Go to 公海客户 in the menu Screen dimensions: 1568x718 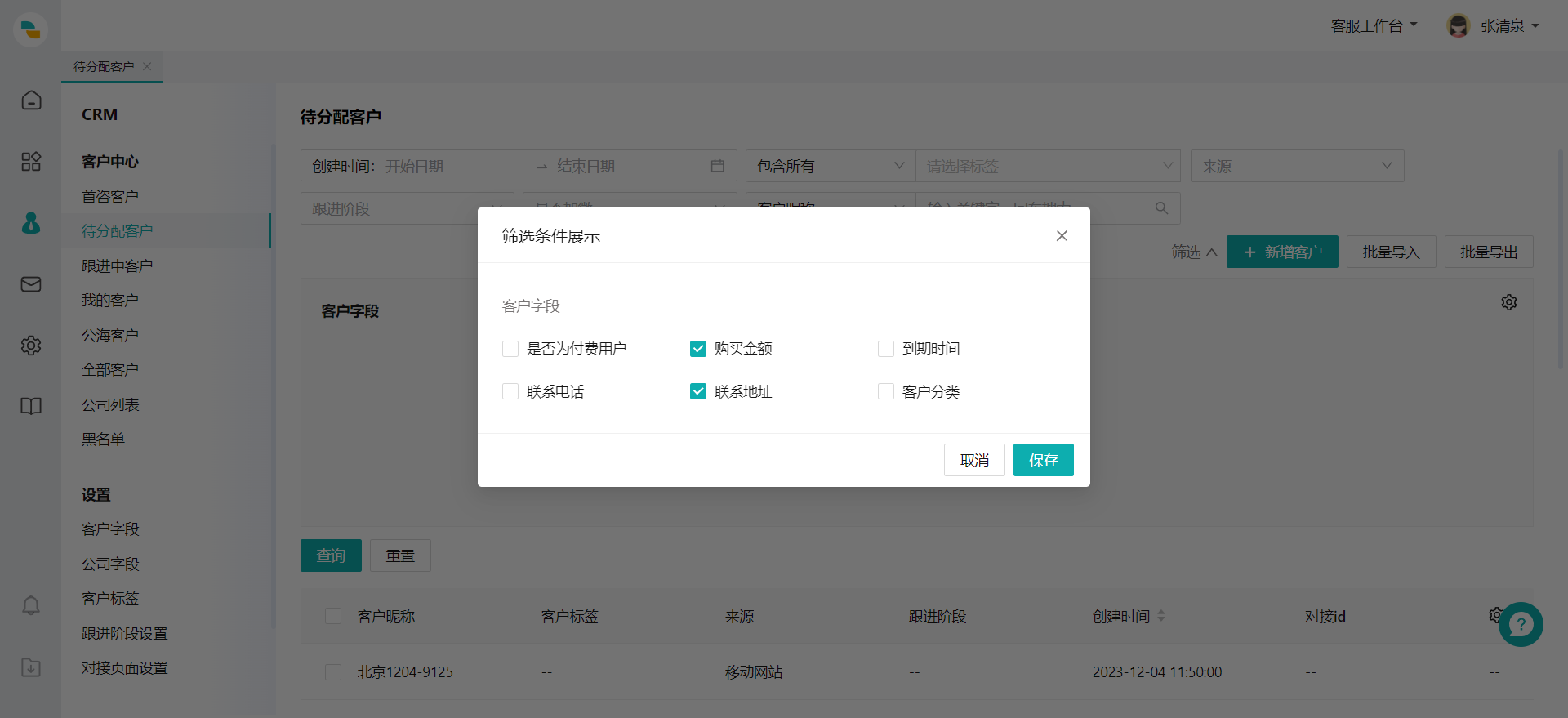coord(110,335)
